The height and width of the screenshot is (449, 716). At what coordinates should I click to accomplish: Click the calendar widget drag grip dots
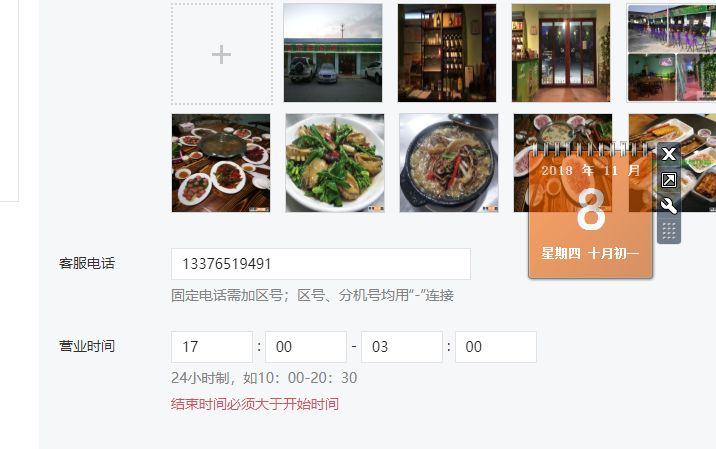(669, 231)
